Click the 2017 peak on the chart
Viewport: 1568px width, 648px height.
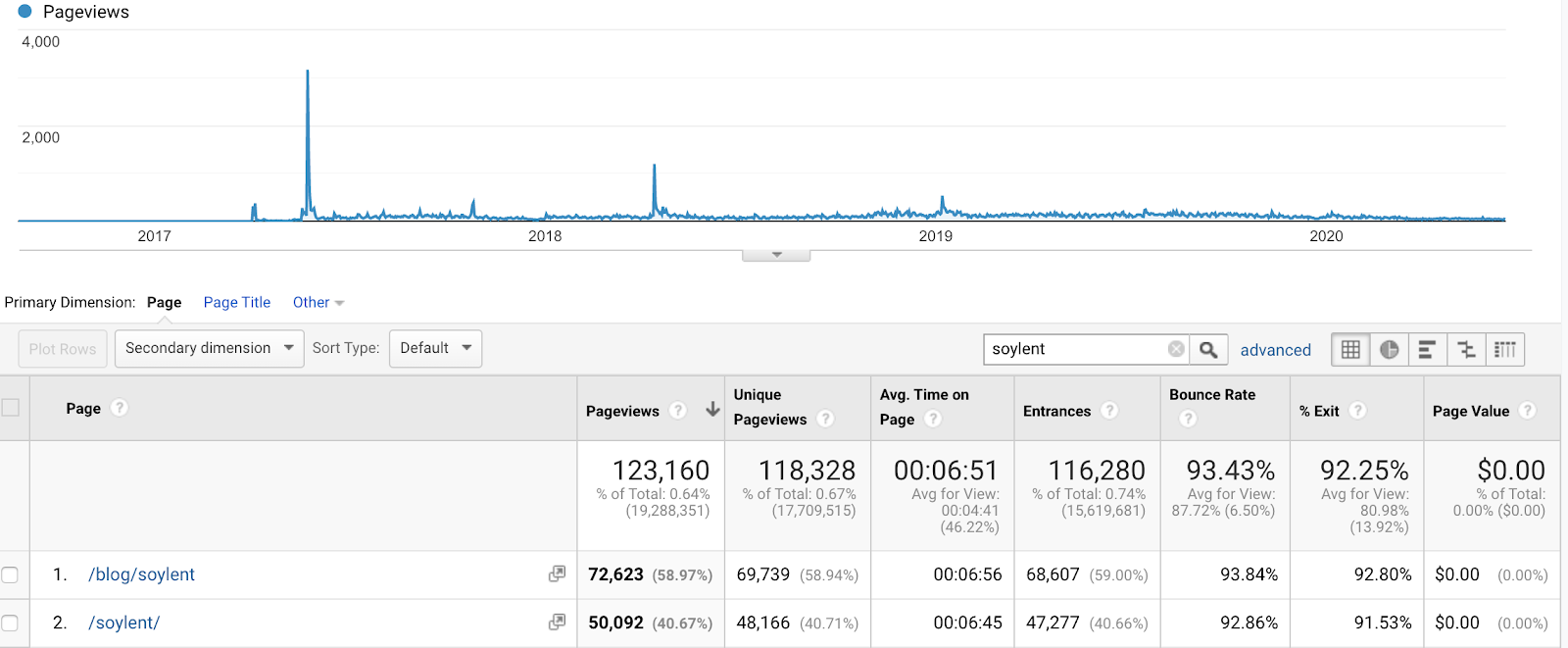pos(308,72)
